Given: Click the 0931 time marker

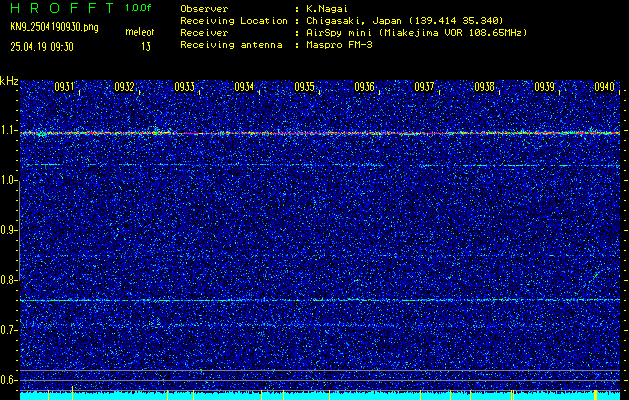Looking at the screenshot, I should [64, 87].
